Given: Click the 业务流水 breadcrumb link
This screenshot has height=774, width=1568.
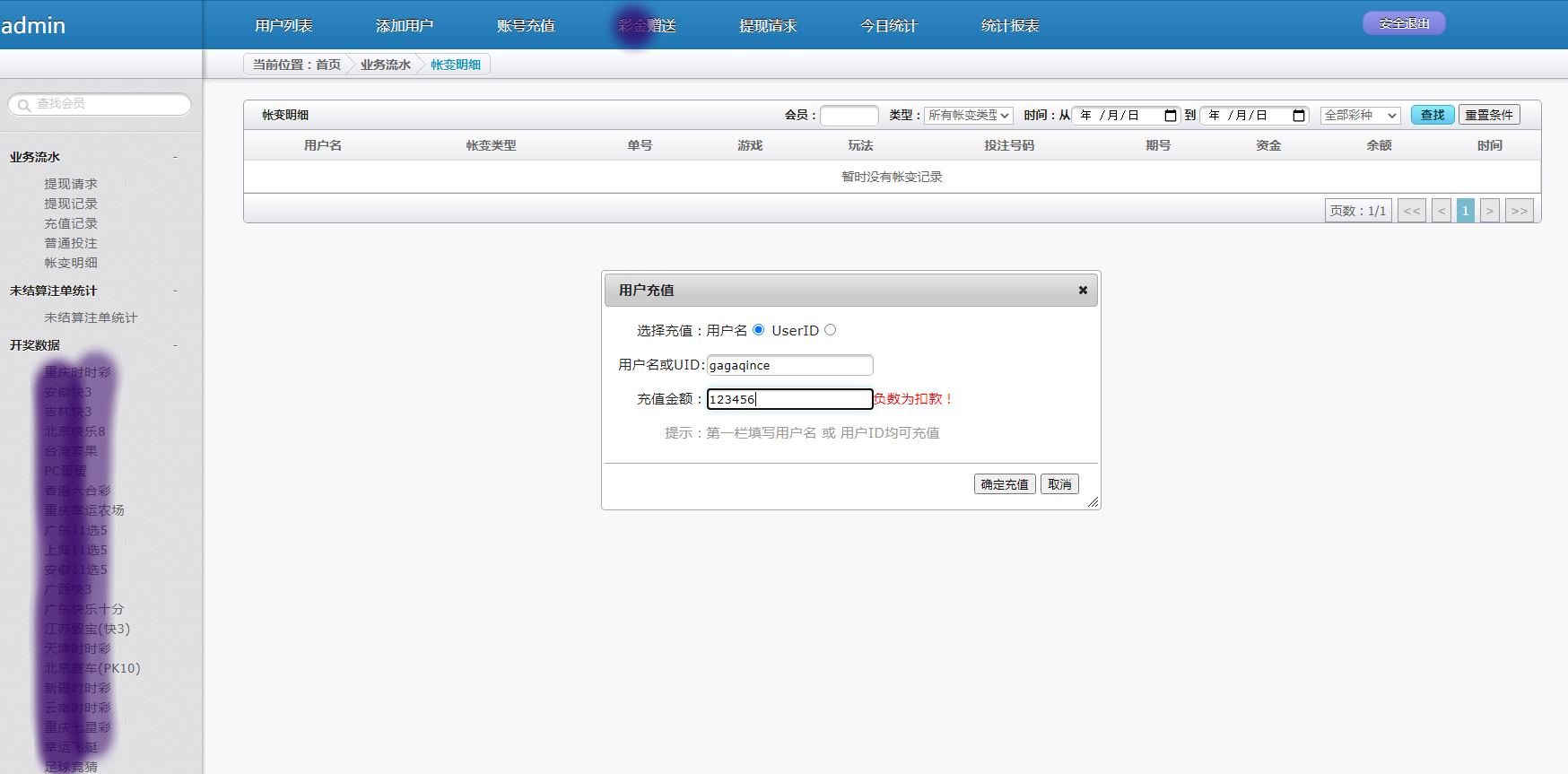Looking at the screenshot, I should [386, 65].
